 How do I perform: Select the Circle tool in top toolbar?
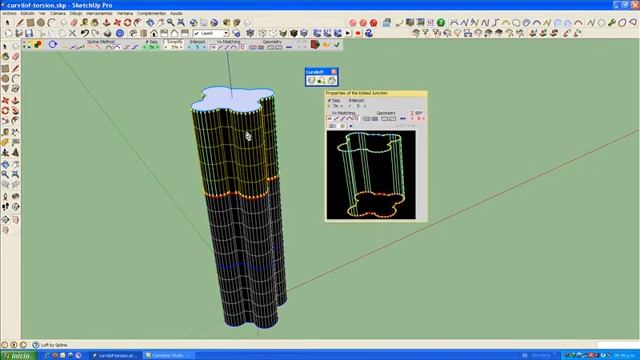click(x=40, y=22)
